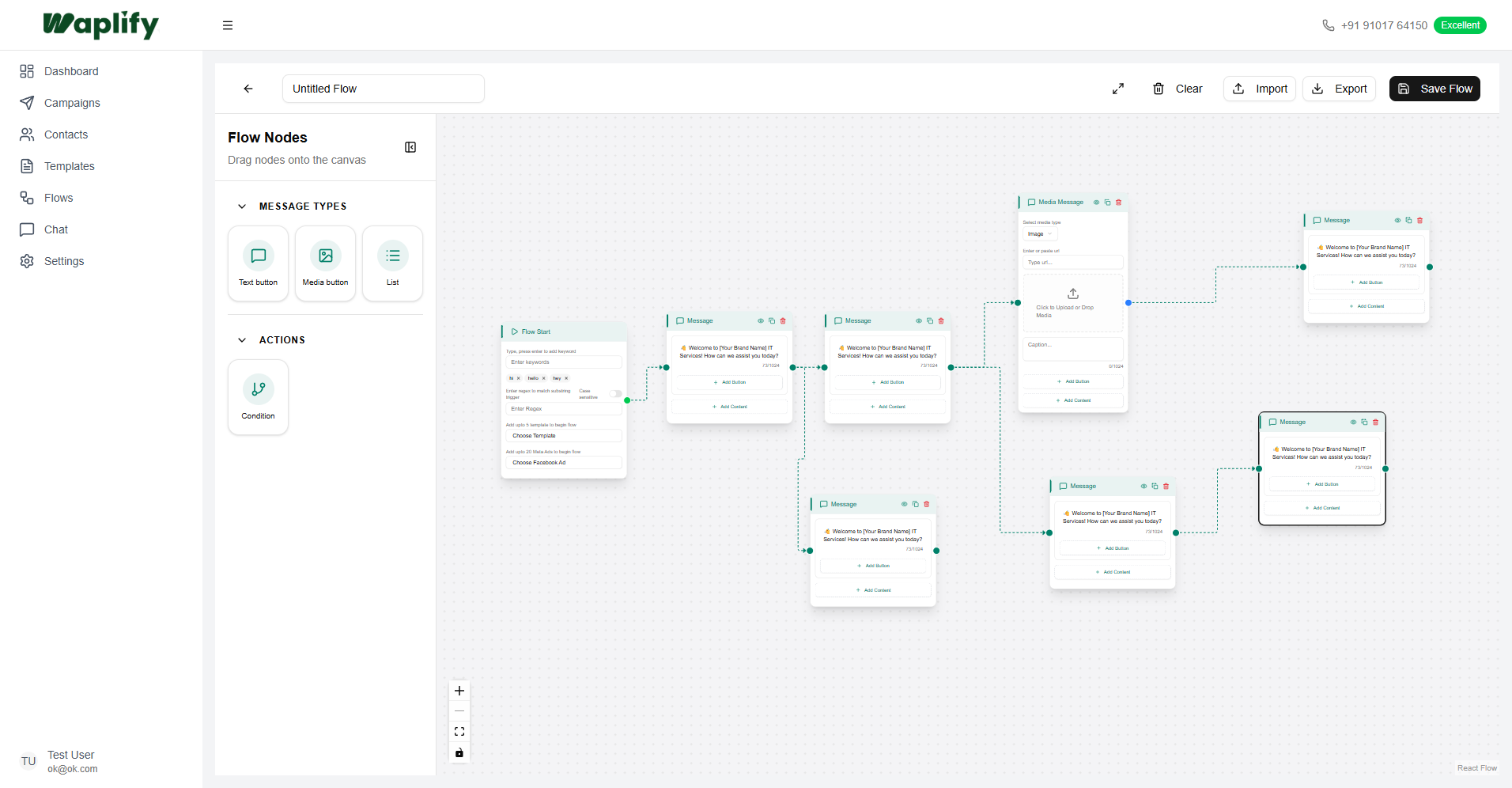Toggle preview eye on Media Message node
The image size is (1512, 788).
click(1096, 203)
